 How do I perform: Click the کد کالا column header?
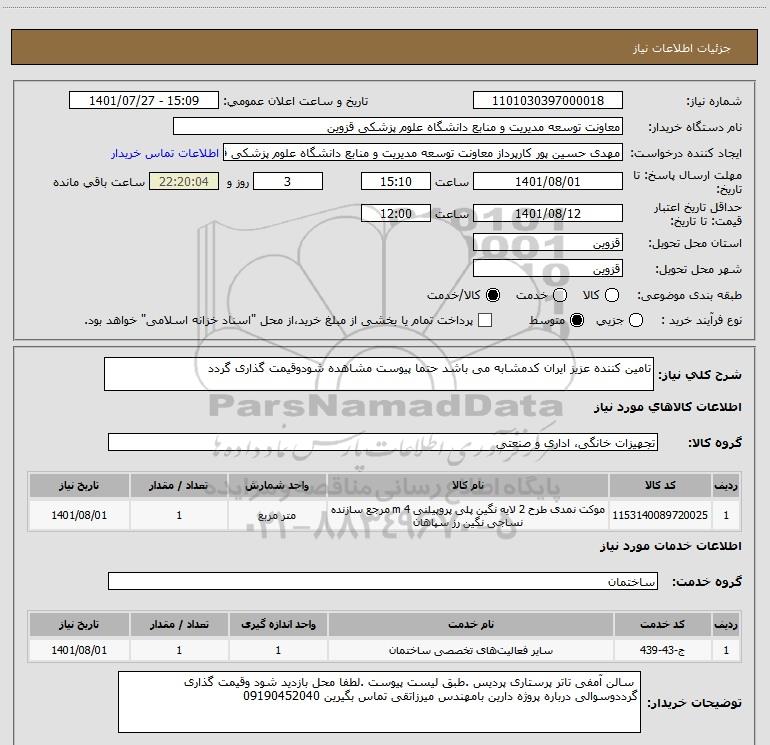click(x=660, y=485)
